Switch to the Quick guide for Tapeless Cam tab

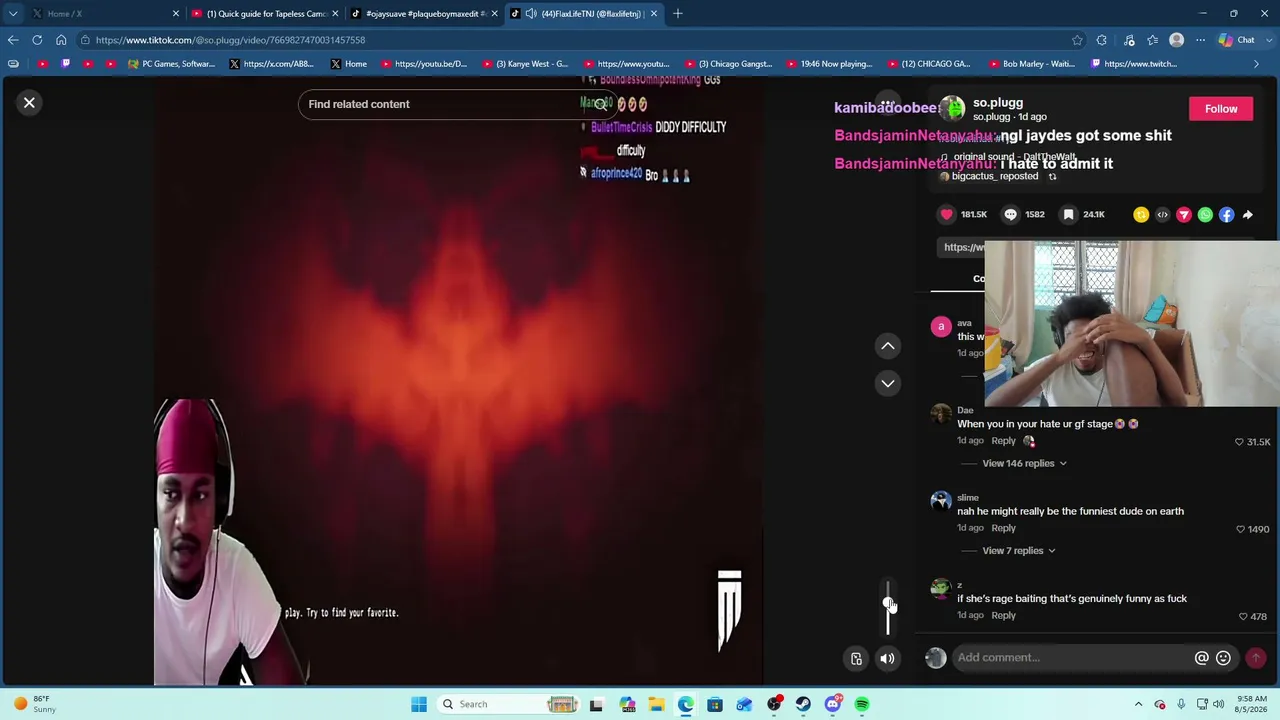pos(265,14)
